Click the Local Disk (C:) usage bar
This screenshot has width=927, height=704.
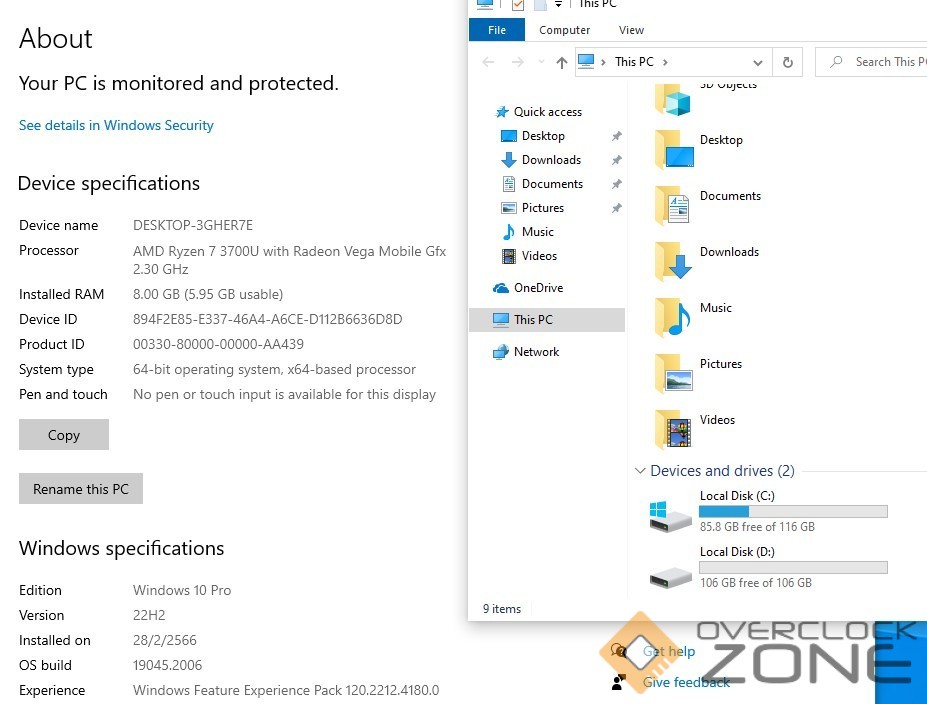point(793,511)
